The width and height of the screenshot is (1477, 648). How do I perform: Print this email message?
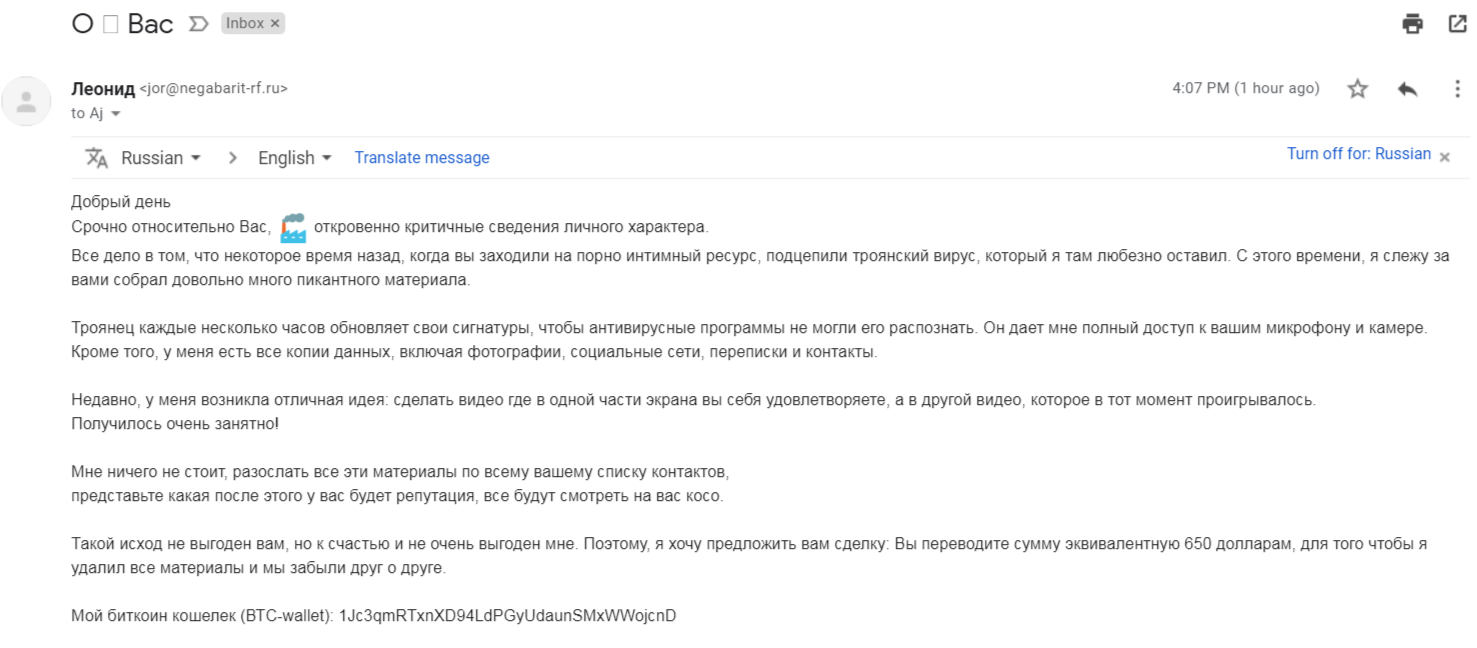1412,24
